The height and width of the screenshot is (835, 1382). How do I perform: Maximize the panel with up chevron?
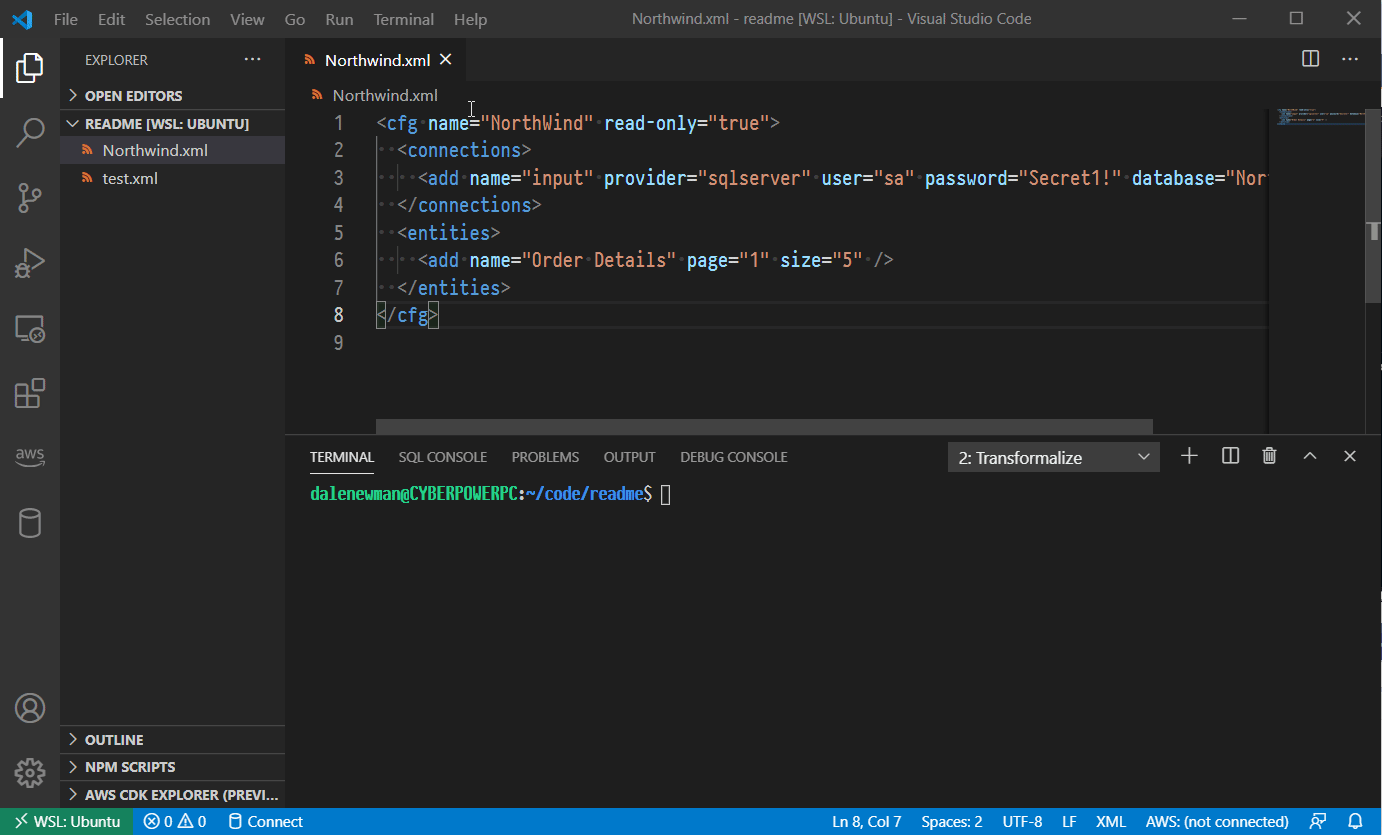pyautogui.click(x=1310, y=456)
